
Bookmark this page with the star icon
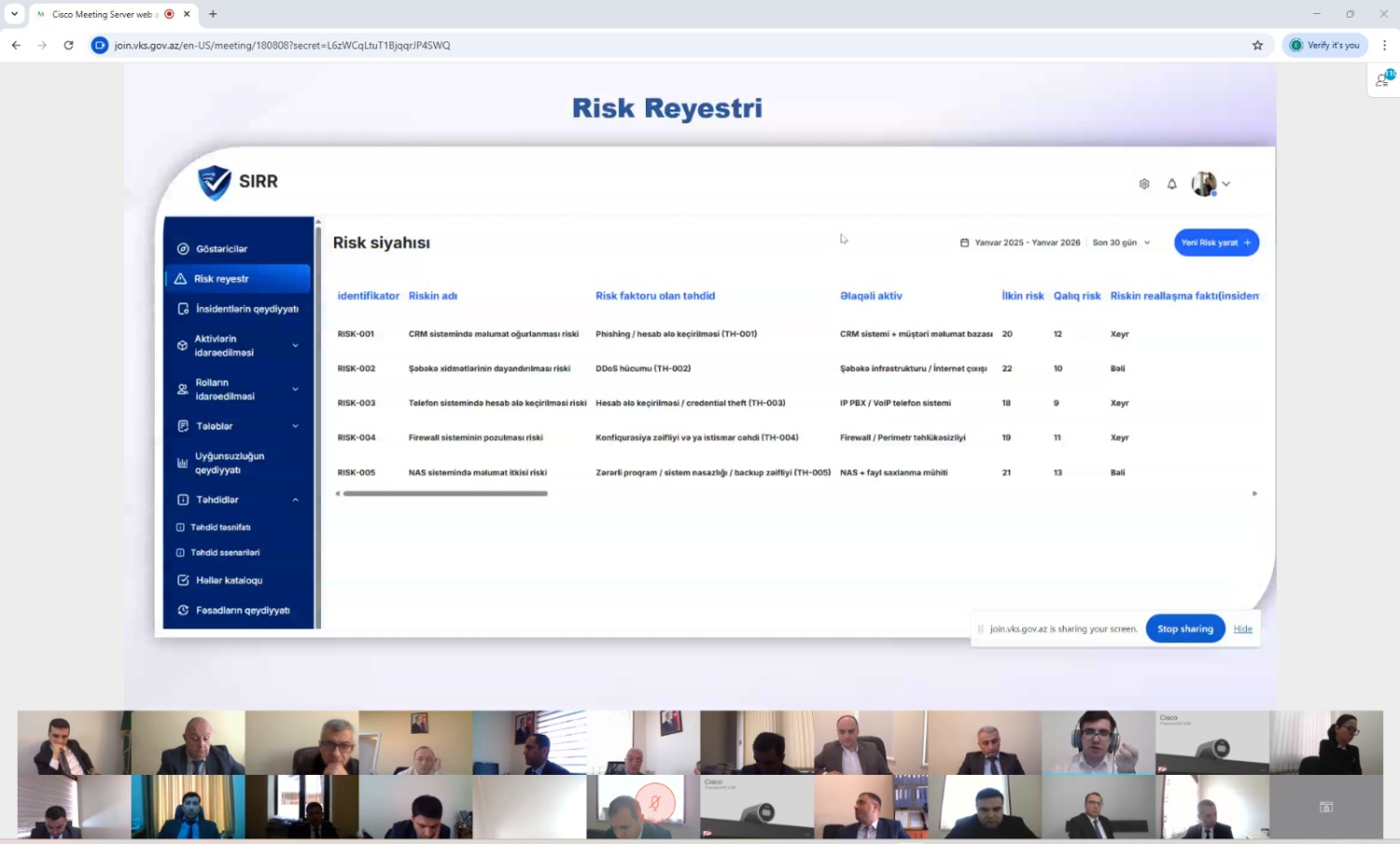1257,45
